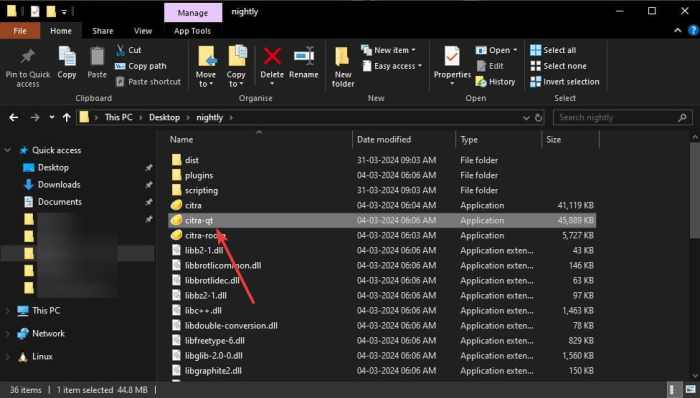
Task: Click Select all in ribbon
Action: 553,50
